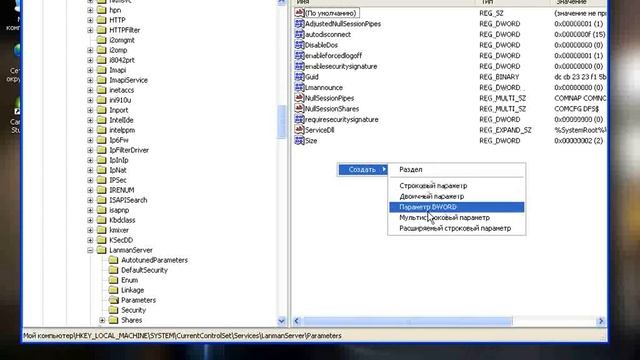640x360 pixels.
Task: Click the i2omgmt folder icon
Action: (102, 40)
